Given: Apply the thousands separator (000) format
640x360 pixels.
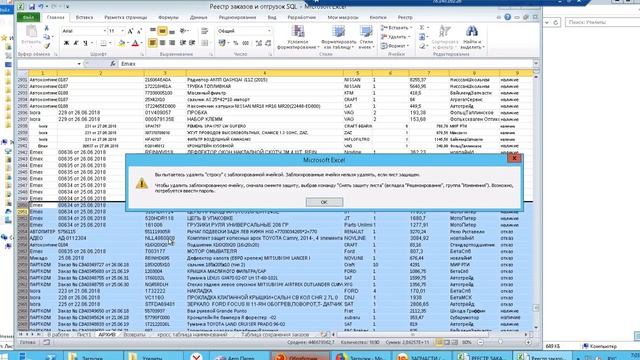Looking at the screenshot, I should pos(245,43).
